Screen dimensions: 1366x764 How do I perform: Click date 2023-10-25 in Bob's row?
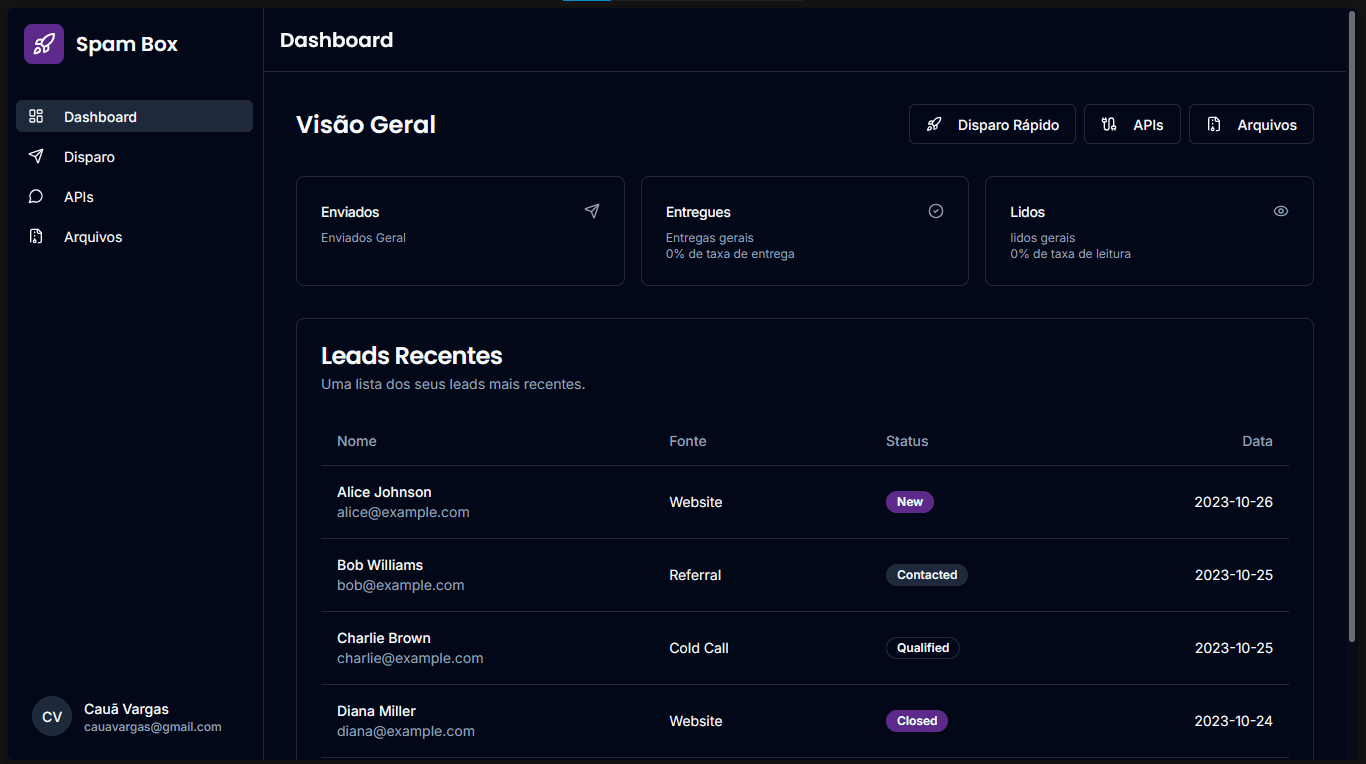[x=1234, y=575]
